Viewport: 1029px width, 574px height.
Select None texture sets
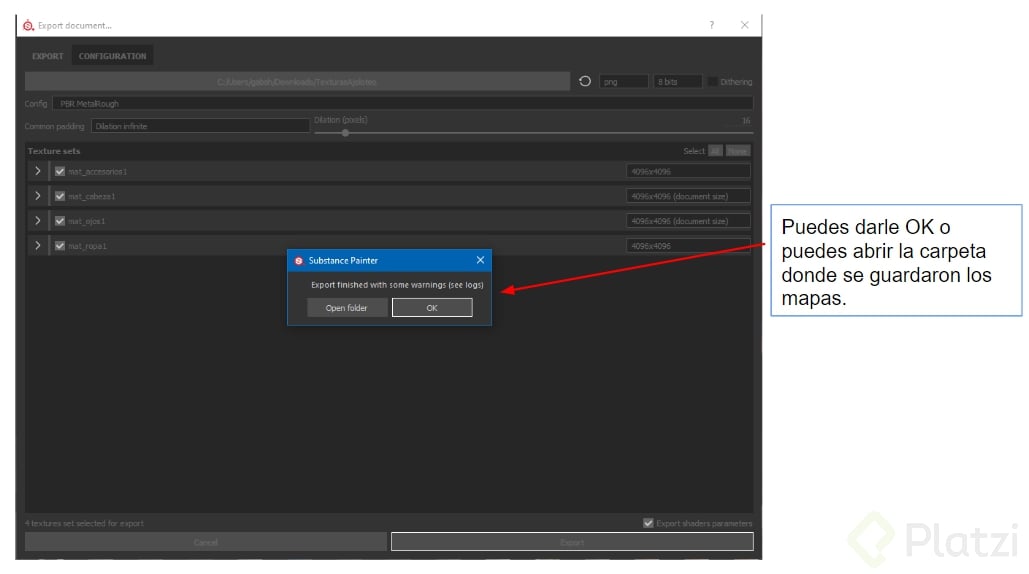(738, 151)
